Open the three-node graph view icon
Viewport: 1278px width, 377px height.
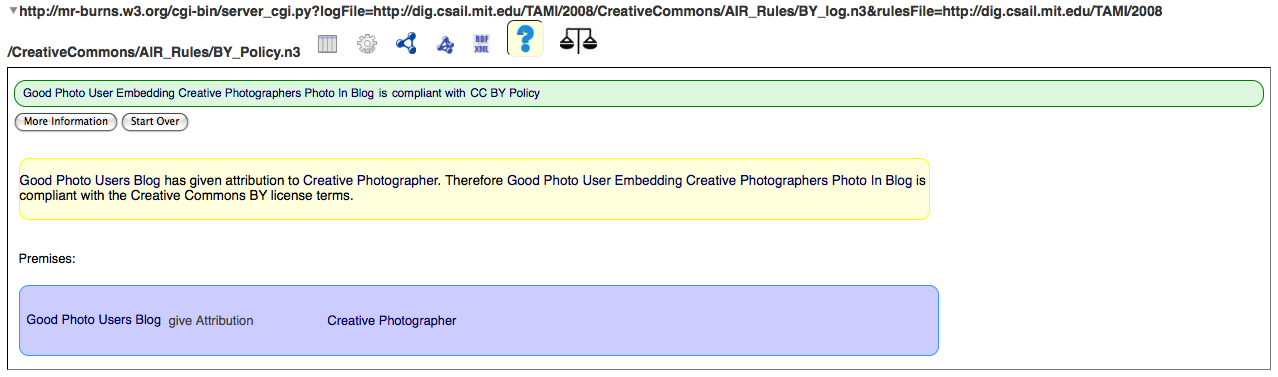[406, 44]
